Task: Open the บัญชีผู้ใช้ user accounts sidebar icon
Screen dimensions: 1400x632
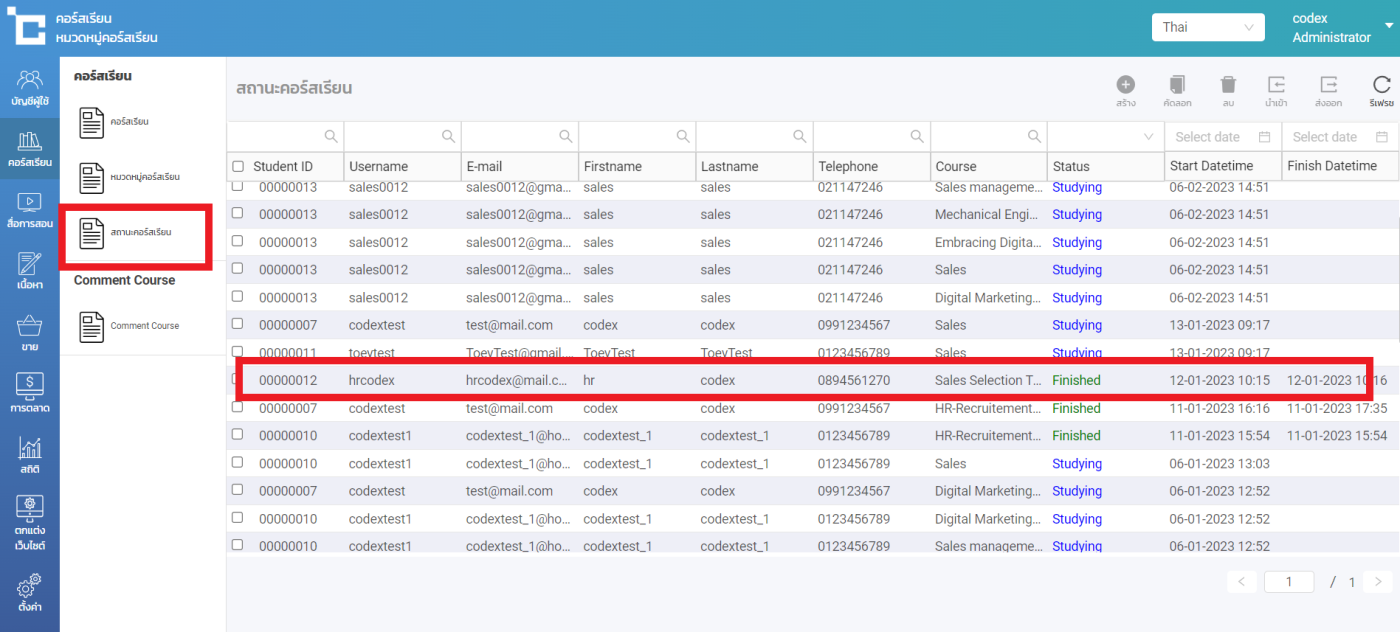Action: [30, 87]
